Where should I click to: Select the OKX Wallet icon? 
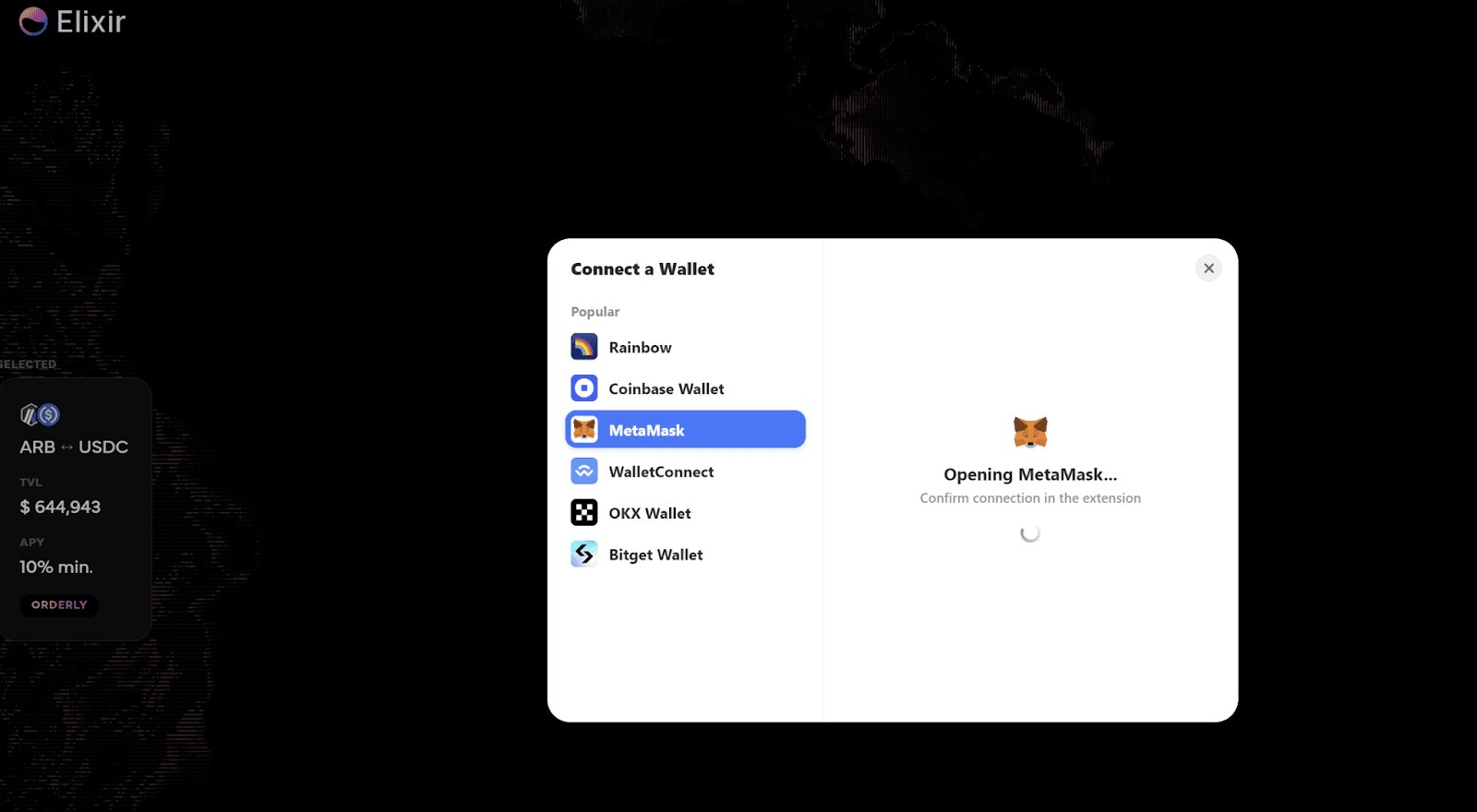[584, 513]
